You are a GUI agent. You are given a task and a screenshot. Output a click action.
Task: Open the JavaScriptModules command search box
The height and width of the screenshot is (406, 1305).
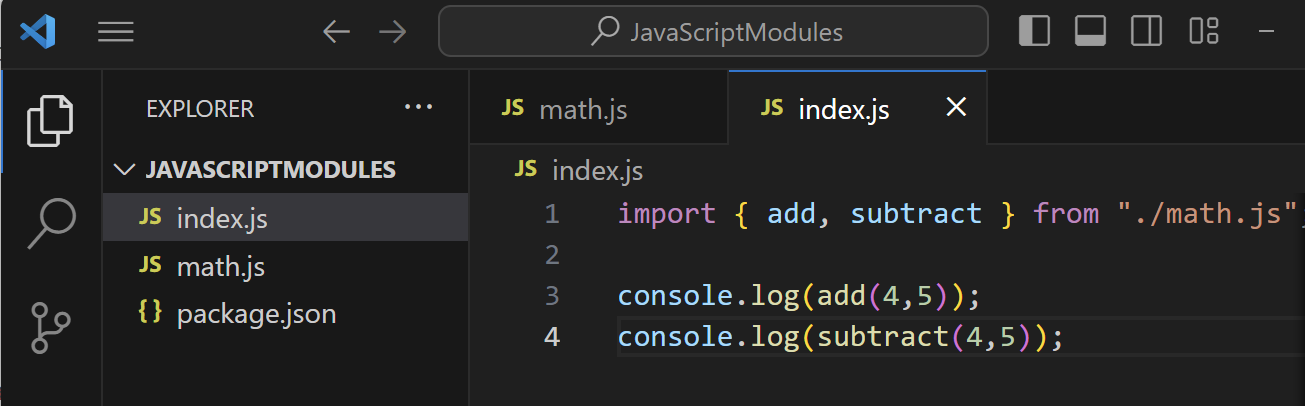click(713, 32)
